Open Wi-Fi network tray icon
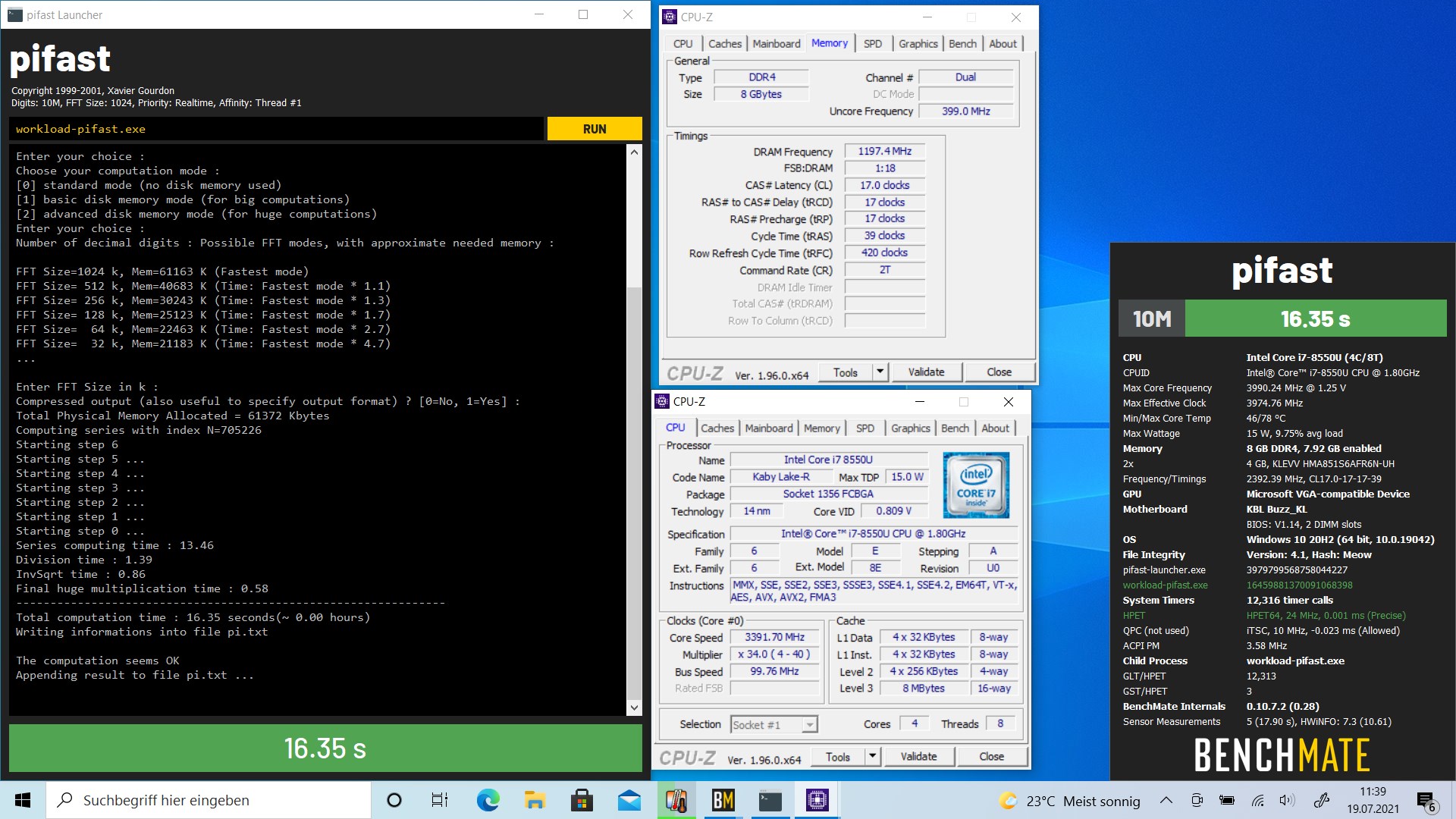Viewport: 1456px width, 819px height. [x=1257, y=800]
